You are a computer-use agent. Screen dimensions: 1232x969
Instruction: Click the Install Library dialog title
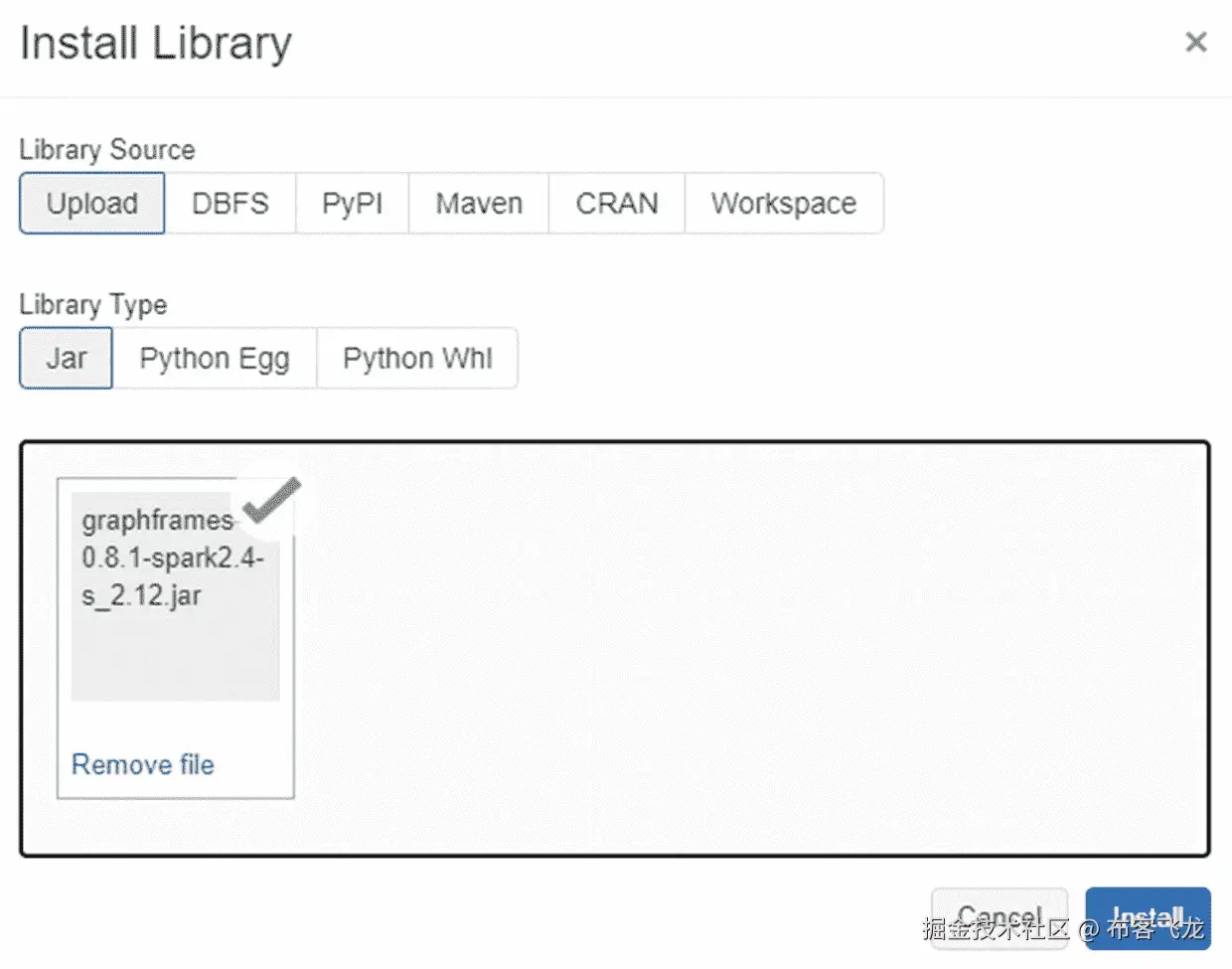tap(155, 43)
